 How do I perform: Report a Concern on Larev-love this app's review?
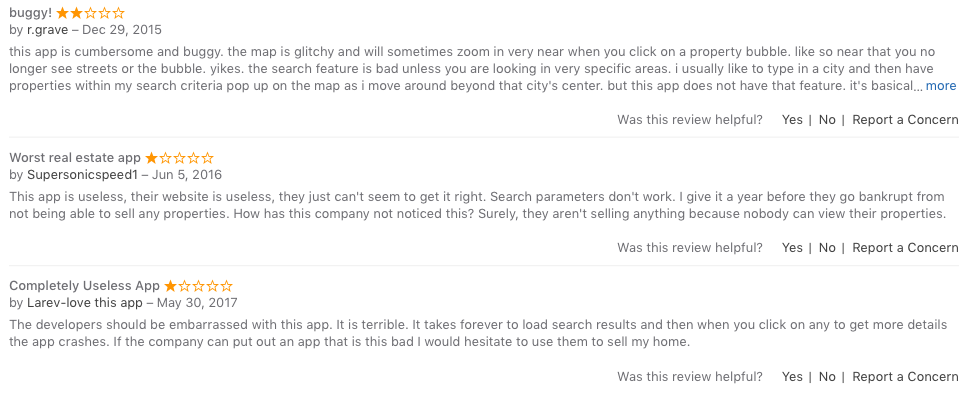click(x=905, y=377)
